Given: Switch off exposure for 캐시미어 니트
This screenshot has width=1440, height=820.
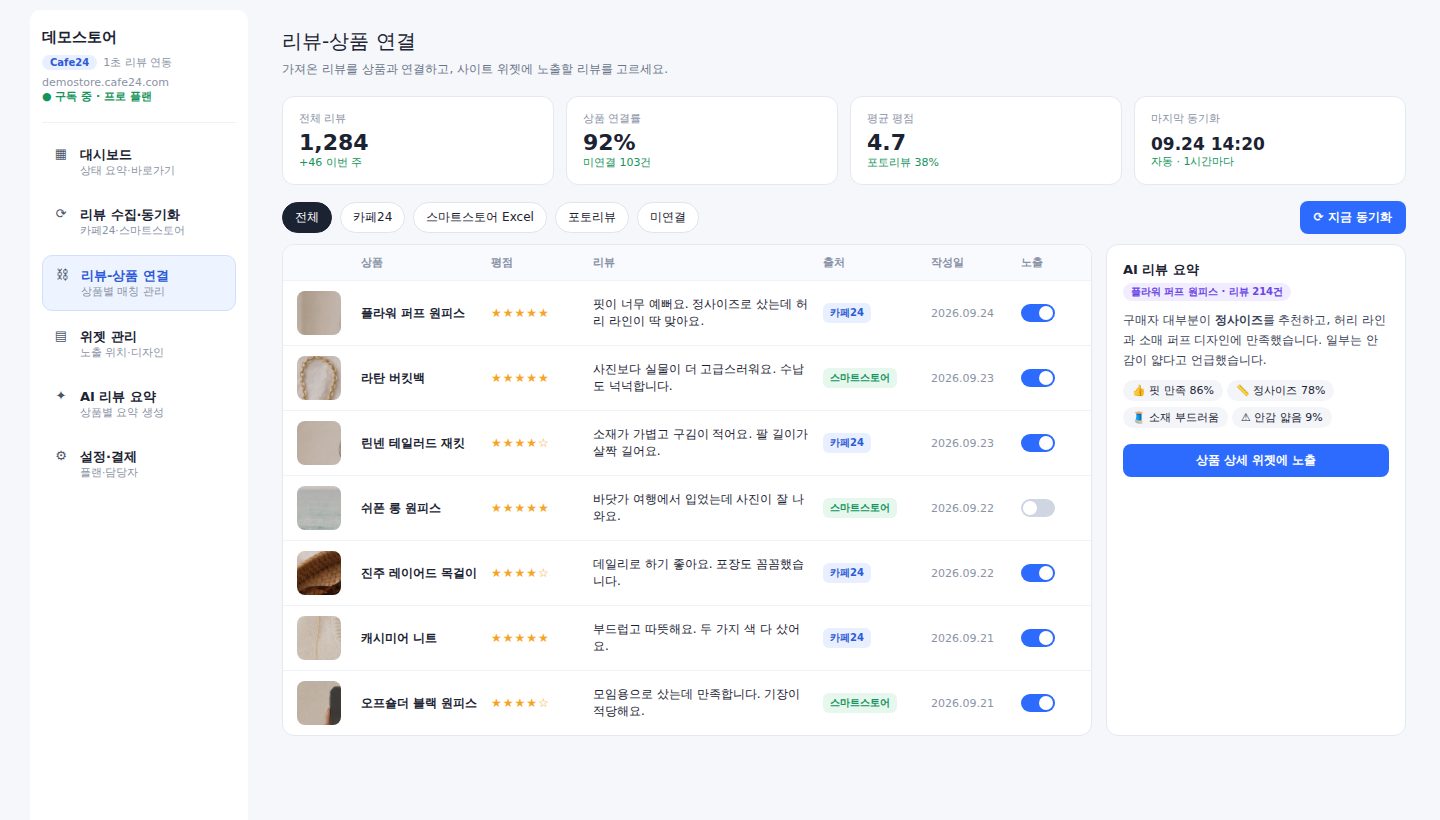Looking at the screenshot, I should (1038, 638).
